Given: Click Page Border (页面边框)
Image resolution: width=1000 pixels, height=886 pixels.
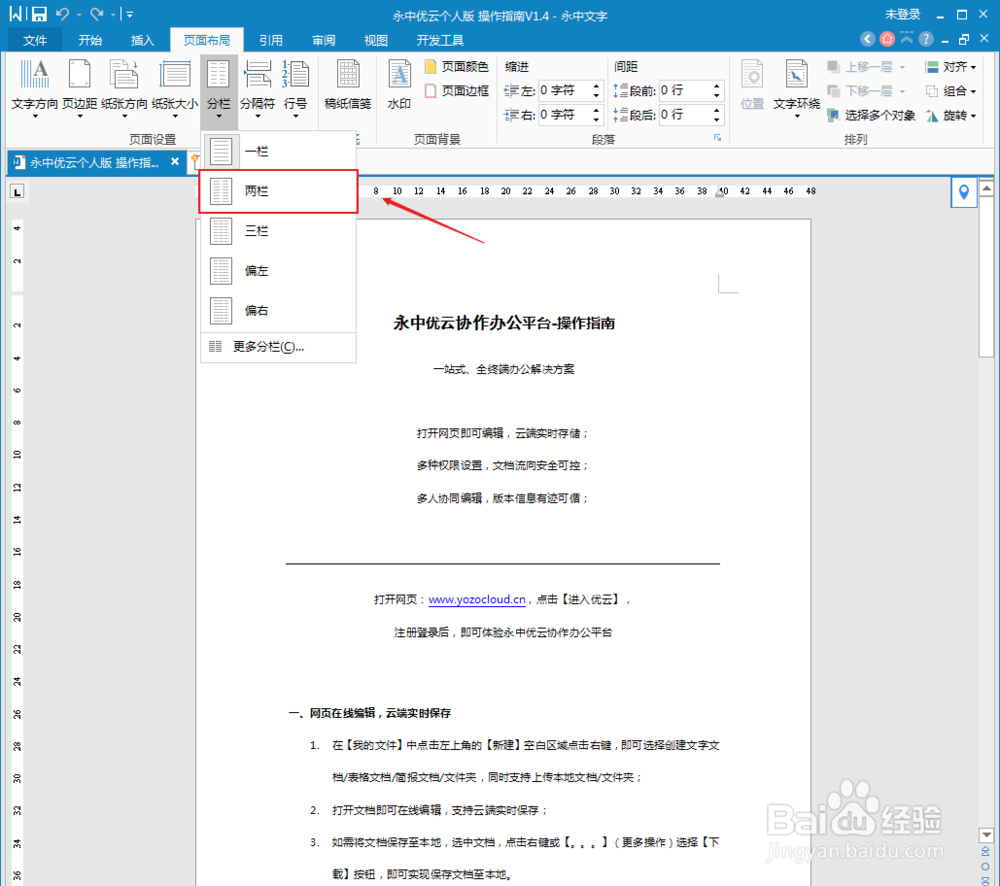Looking at the screenshot, I should click(457, 91).
